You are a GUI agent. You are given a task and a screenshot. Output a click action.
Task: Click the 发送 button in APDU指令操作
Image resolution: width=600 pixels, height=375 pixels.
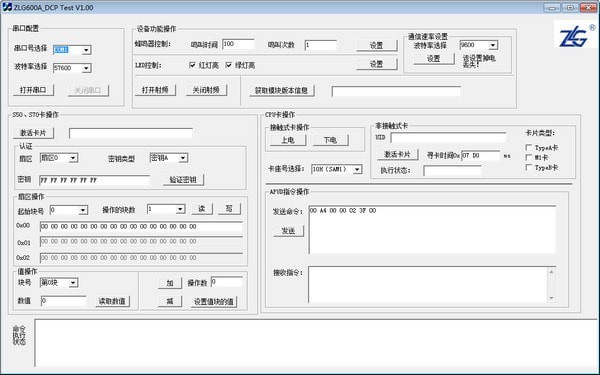coord(288,231)
